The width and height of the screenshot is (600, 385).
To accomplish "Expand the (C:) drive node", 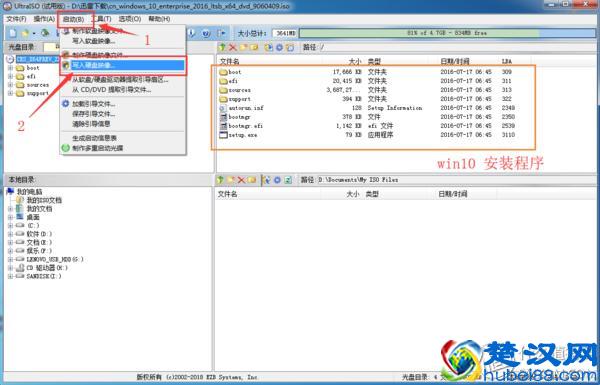I will pyautogui.click(x=10, y=226).
